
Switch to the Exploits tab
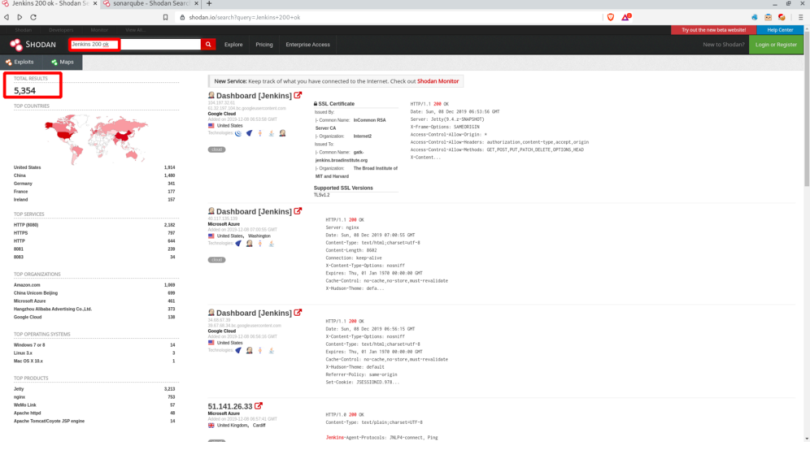24,62
